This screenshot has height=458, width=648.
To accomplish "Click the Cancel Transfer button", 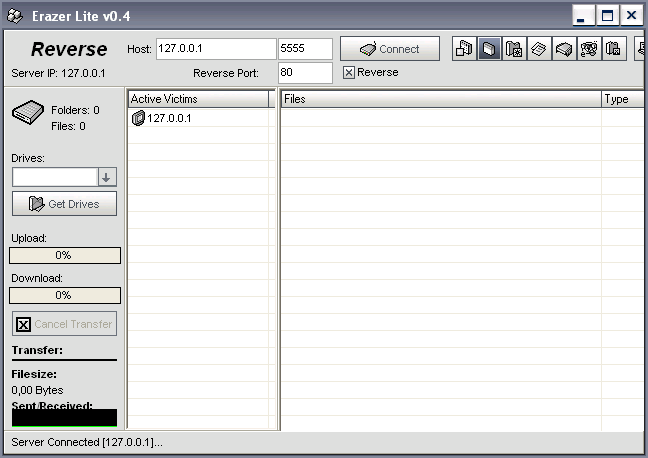I will tap(64, 324).
